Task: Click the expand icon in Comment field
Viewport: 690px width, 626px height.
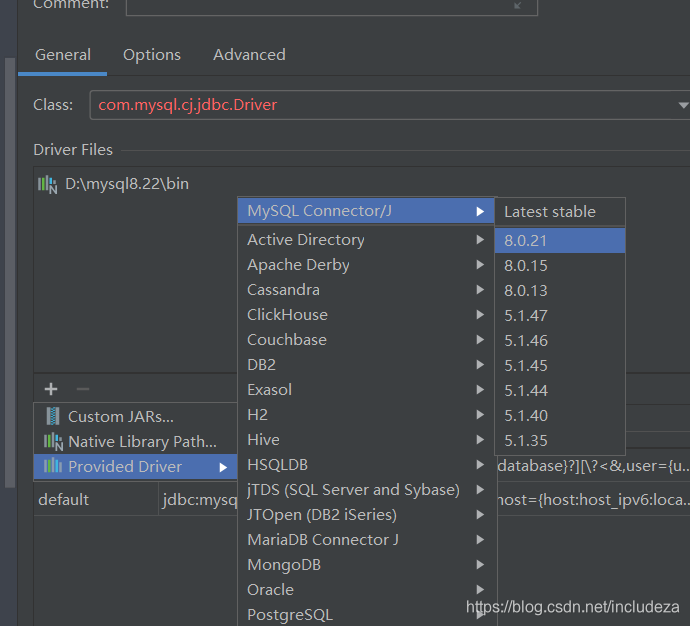Action: coord(518,5)
